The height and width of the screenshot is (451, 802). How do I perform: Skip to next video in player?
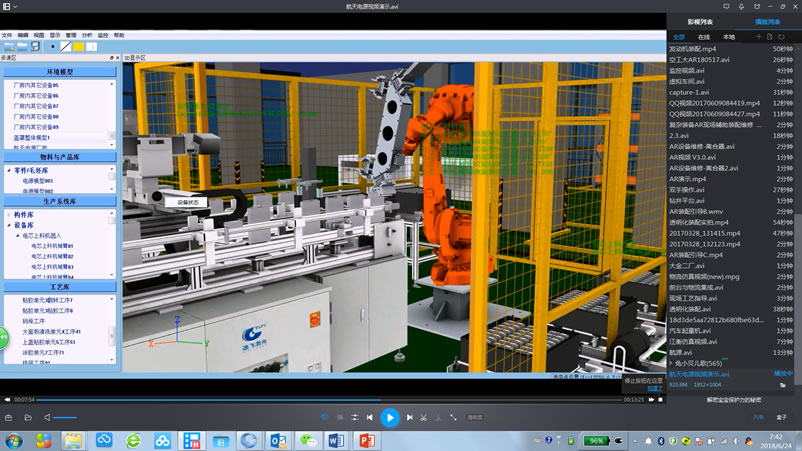tap(411, 417)
